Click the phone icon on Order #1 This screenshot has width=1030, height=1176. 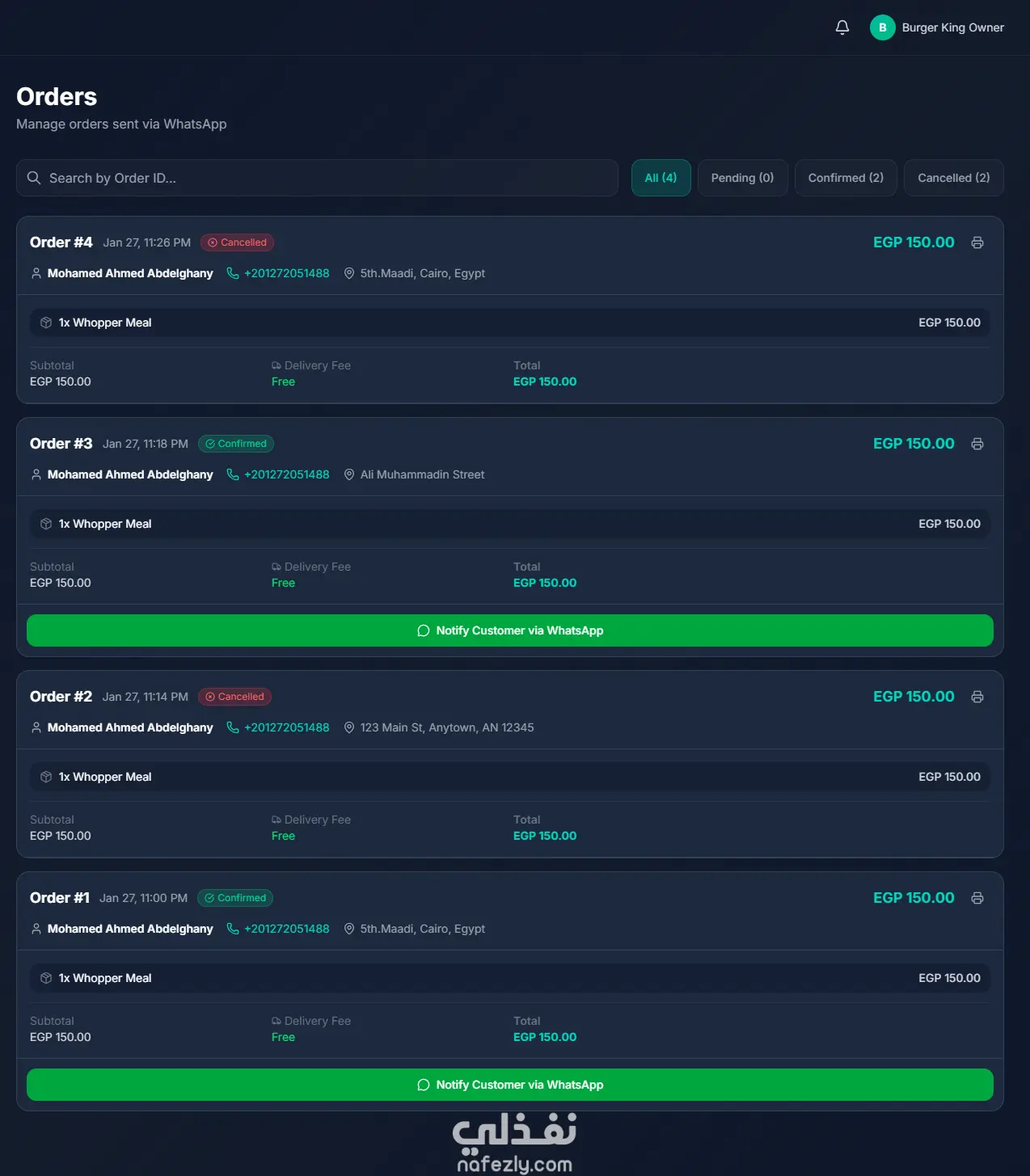coord(233,929)
